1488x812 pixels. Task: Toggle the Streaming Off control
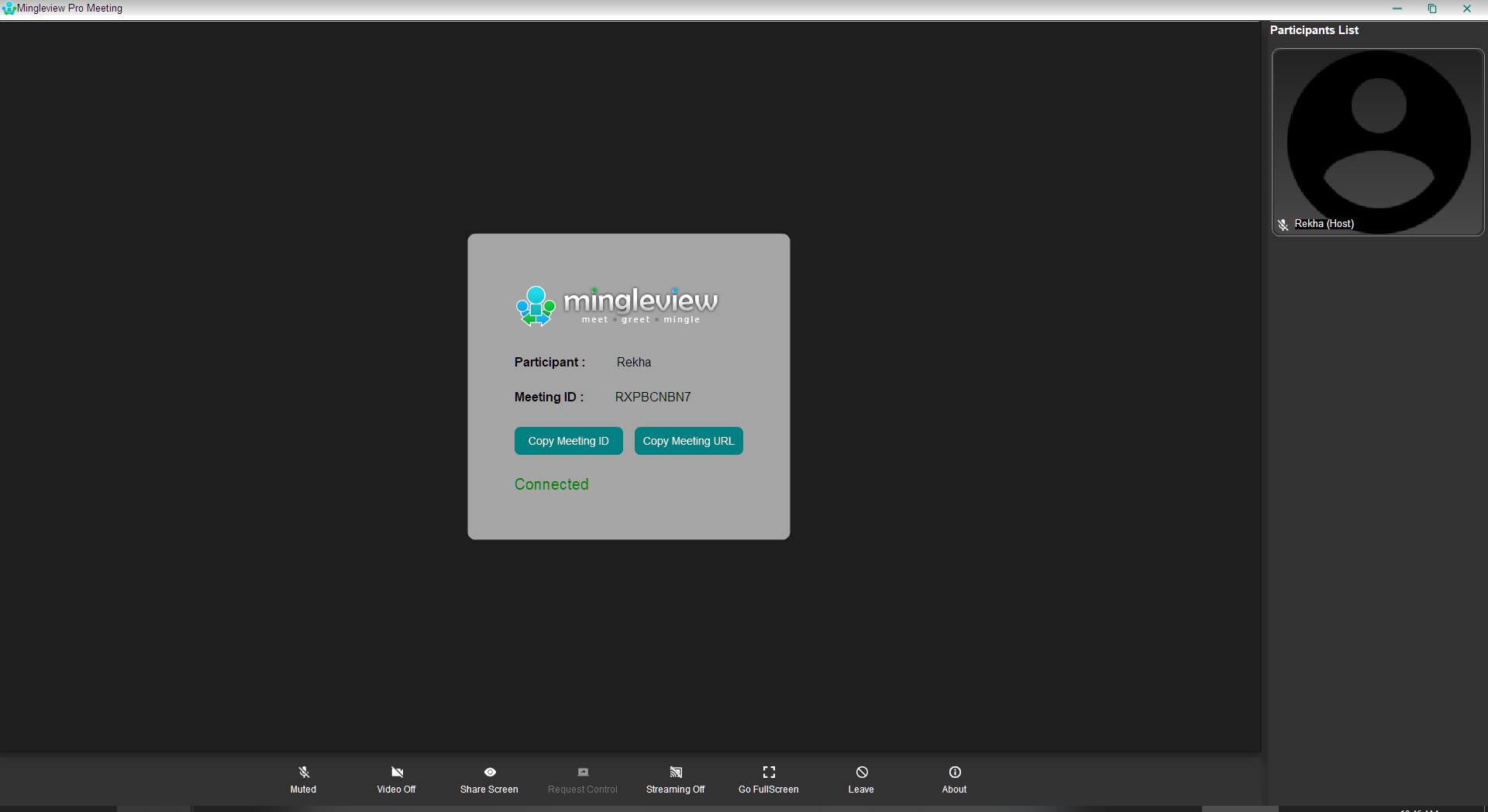tap(675, 772)
